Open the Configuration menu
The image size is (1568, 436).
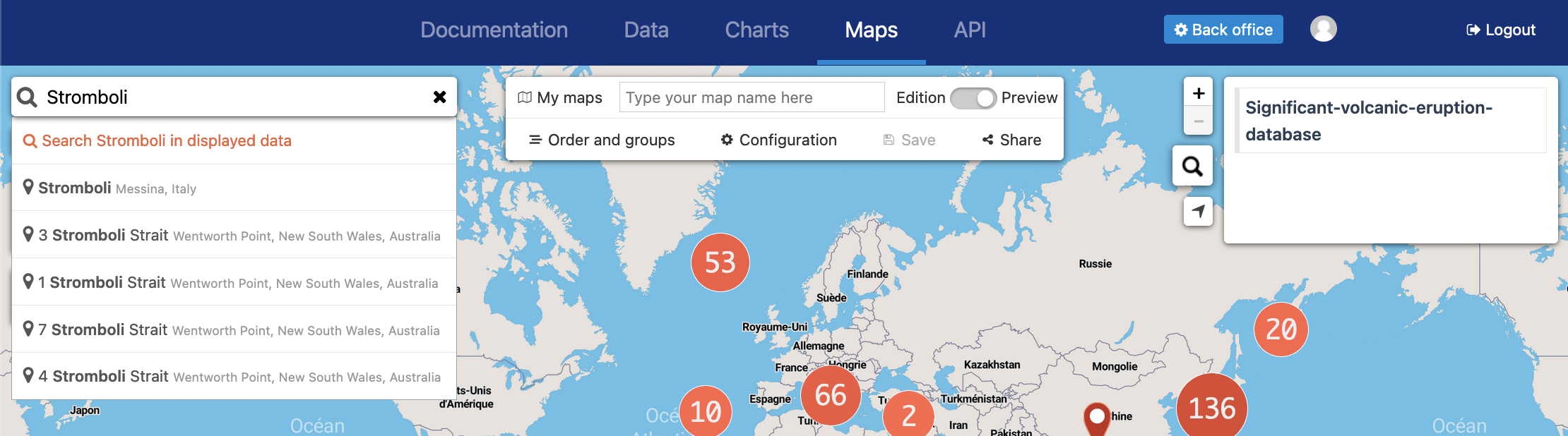[778, 140]
